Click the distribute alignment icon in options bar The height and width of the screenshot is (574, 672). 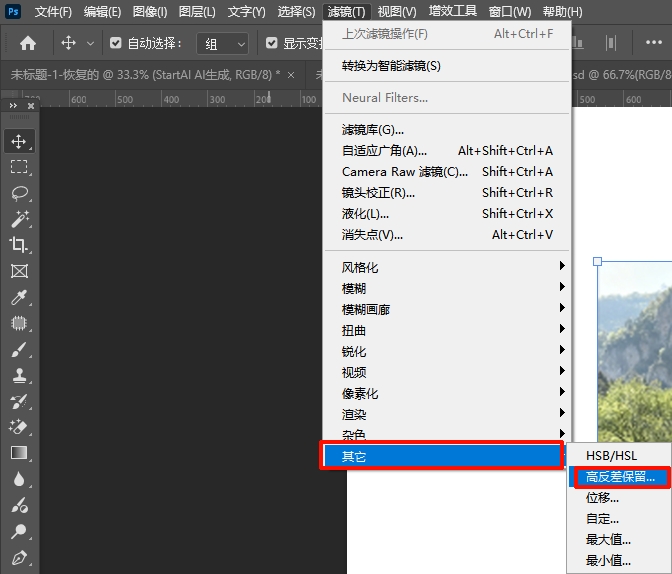(611, 43)
